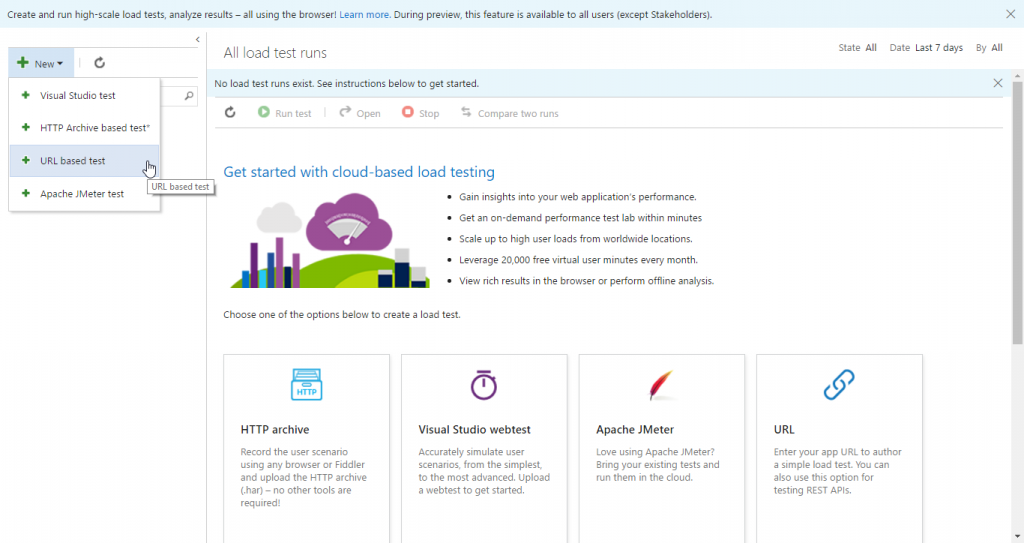Select the URL card title

pyautogui.click(x=784, y=429)
